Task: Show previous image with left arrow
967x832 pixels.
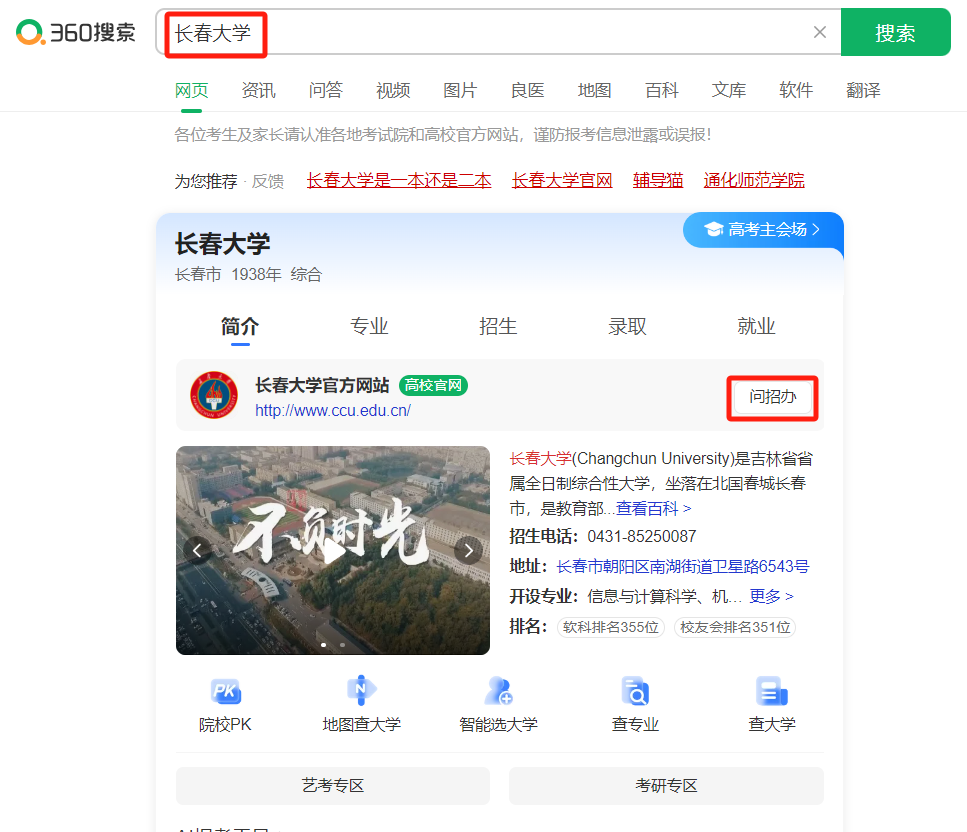Action: [x=197, y=550]
